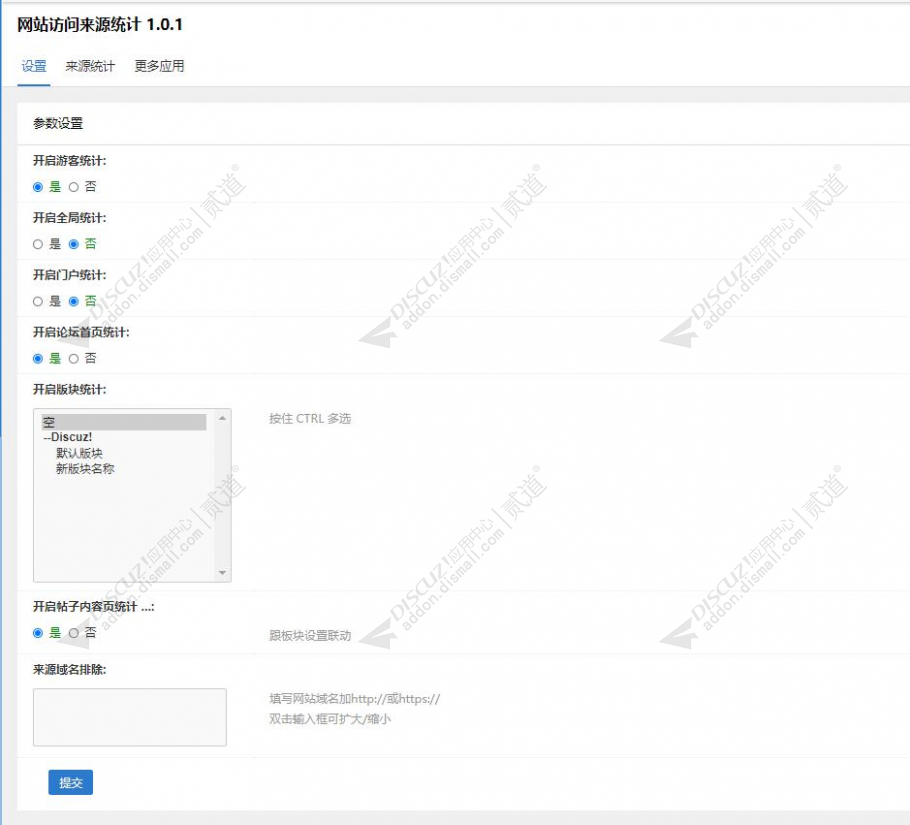Select 是 for 开启论坛首页统计
910x825 pixels.
[x=38, y=359]
